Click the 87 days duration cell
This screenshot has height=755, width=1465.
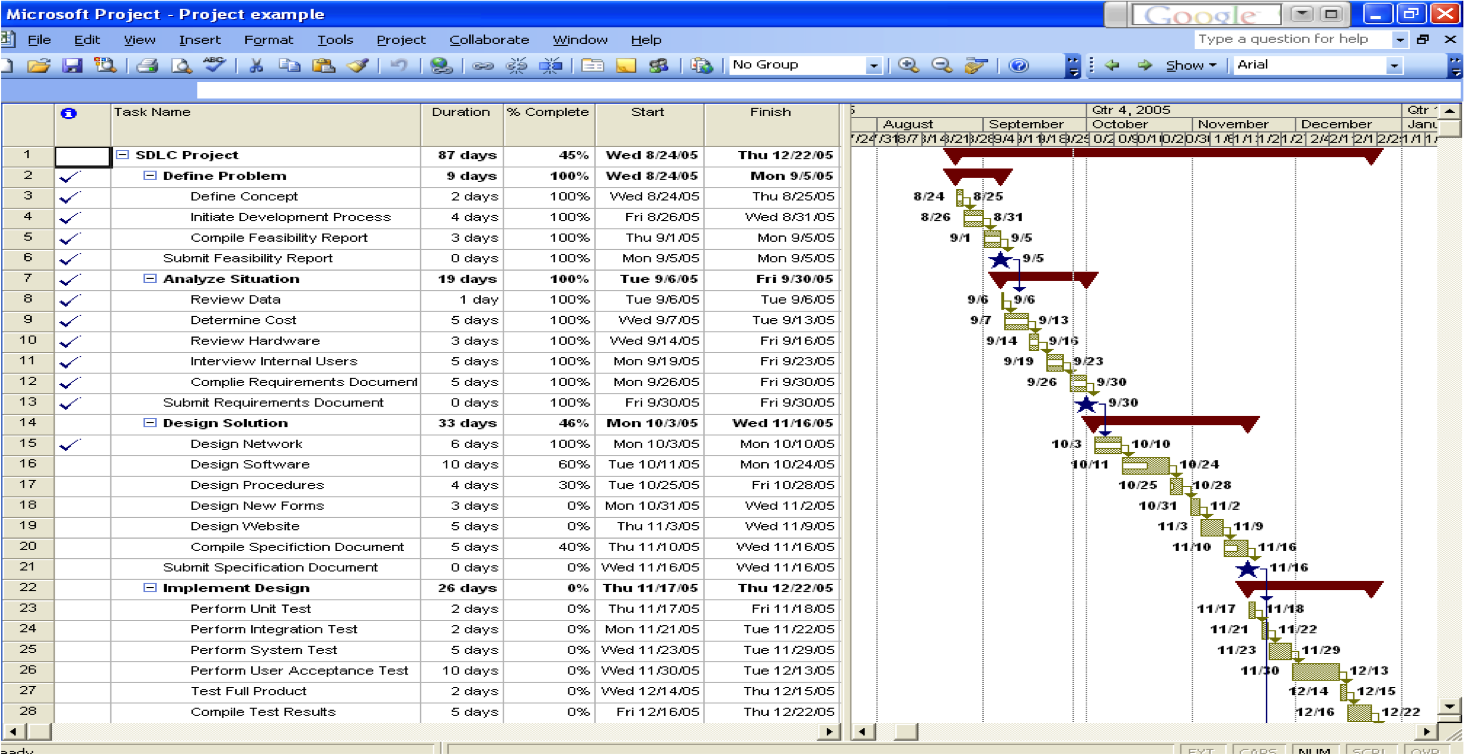coord(462,155)
